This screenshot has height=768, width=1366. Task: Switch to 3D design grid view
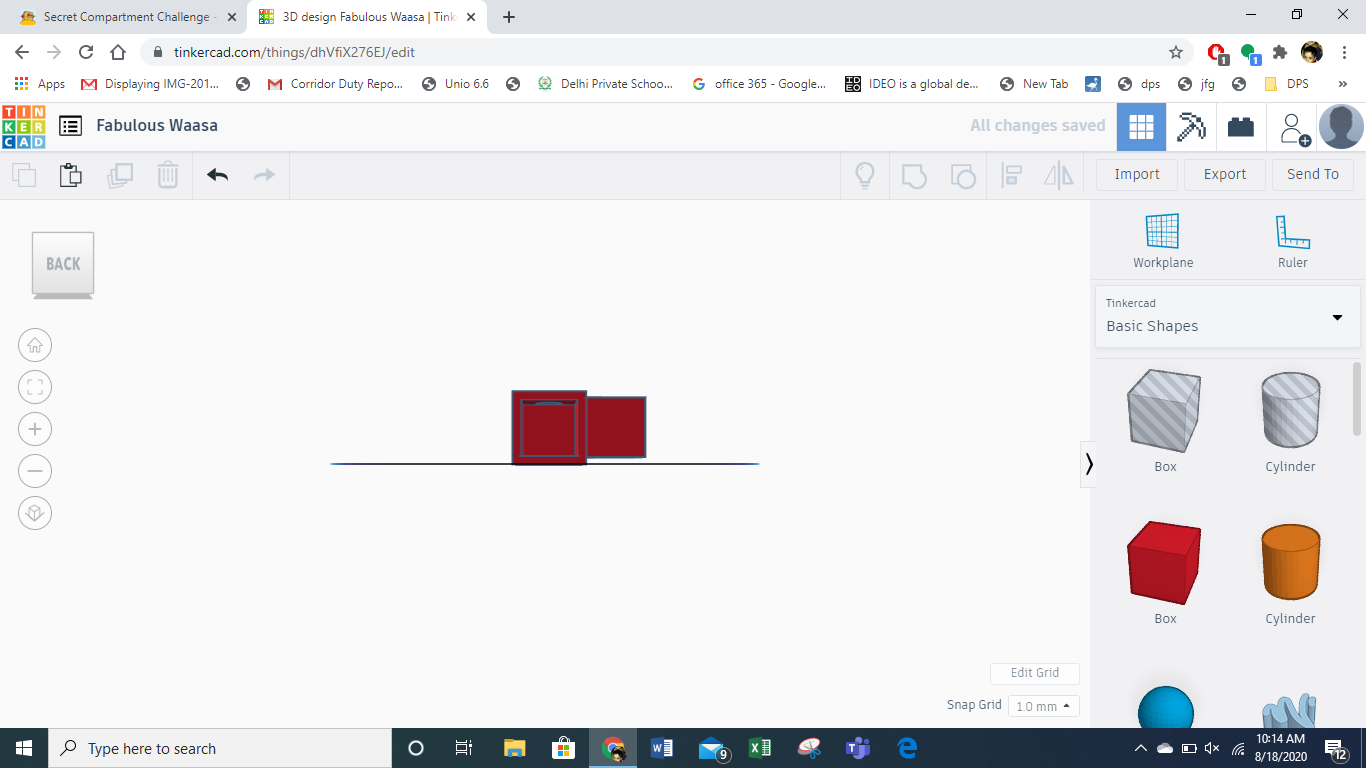[1141, 127]
